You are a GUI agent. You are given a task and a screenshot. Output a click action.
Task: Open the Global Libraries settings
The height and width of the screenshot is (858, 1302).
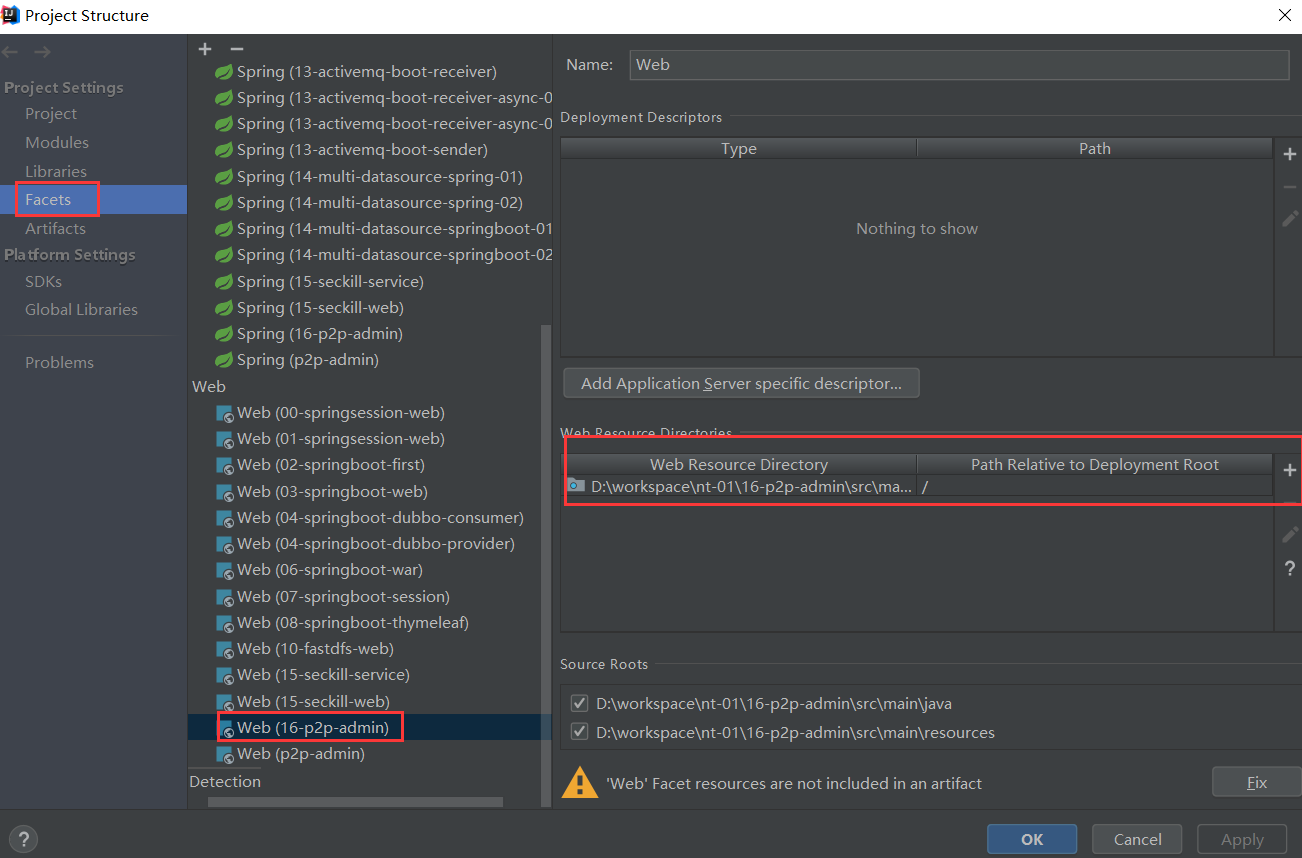[x=81, y=310]
